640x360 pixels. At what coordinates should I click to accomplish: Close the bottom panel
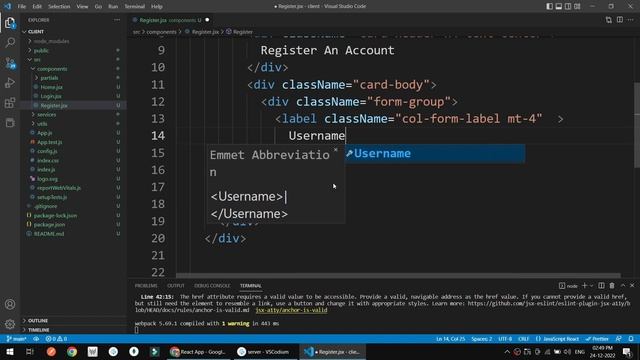(x=632, y=286)
